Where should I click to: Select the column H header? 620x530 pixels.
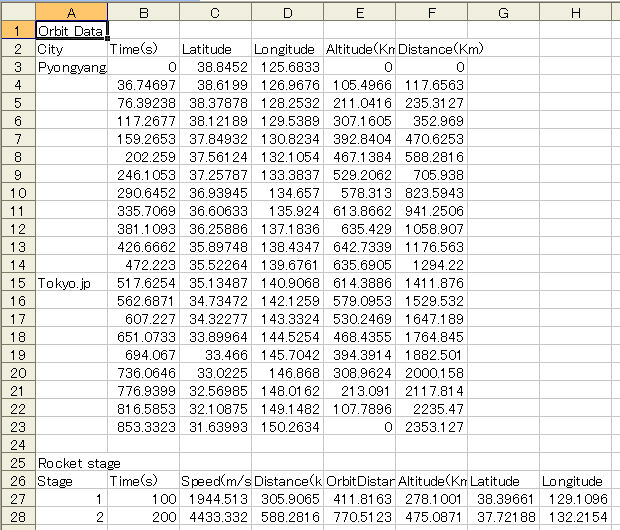click(575, 10)
